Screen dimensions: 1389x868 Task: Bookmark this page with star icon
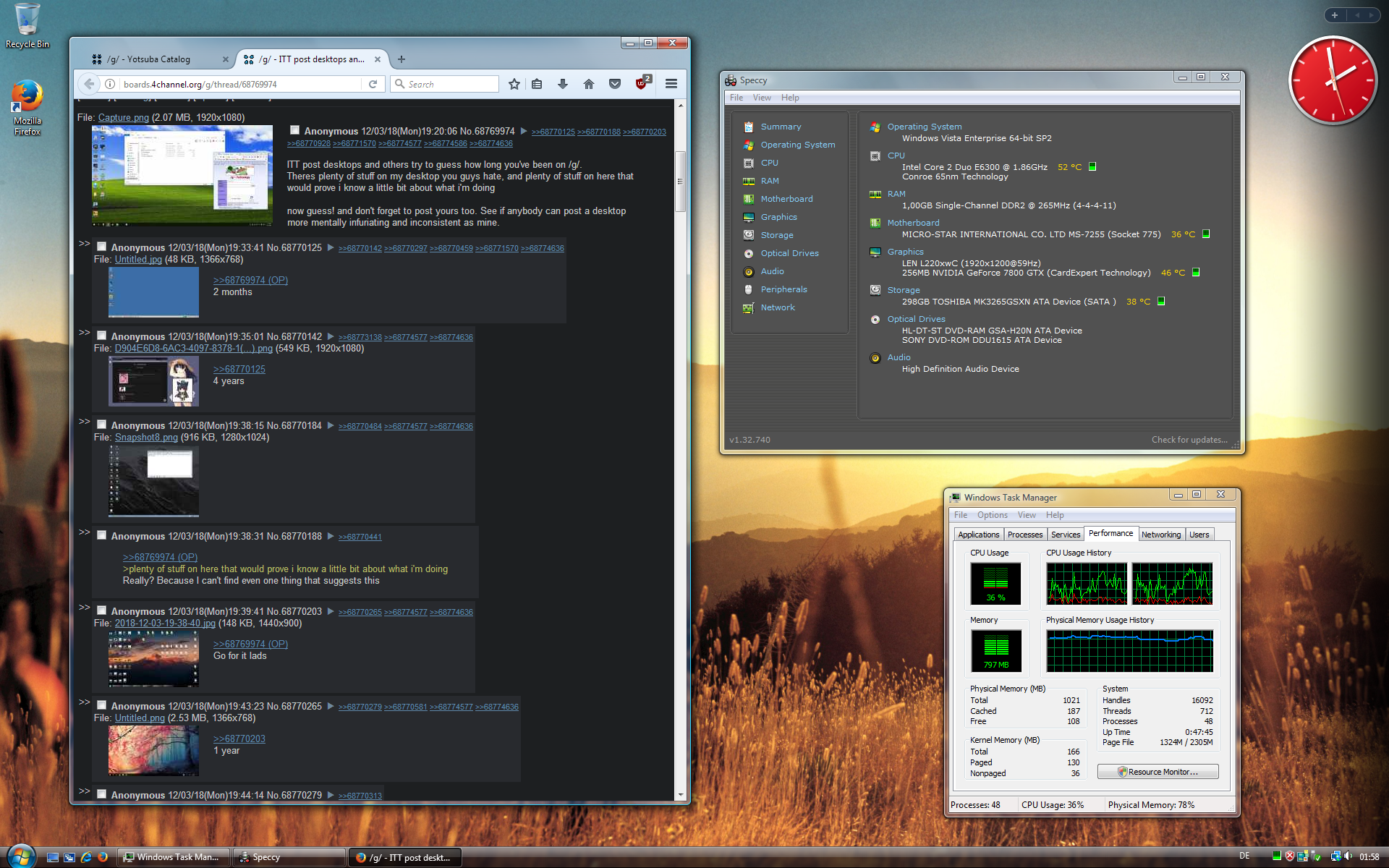pos(514,84)
